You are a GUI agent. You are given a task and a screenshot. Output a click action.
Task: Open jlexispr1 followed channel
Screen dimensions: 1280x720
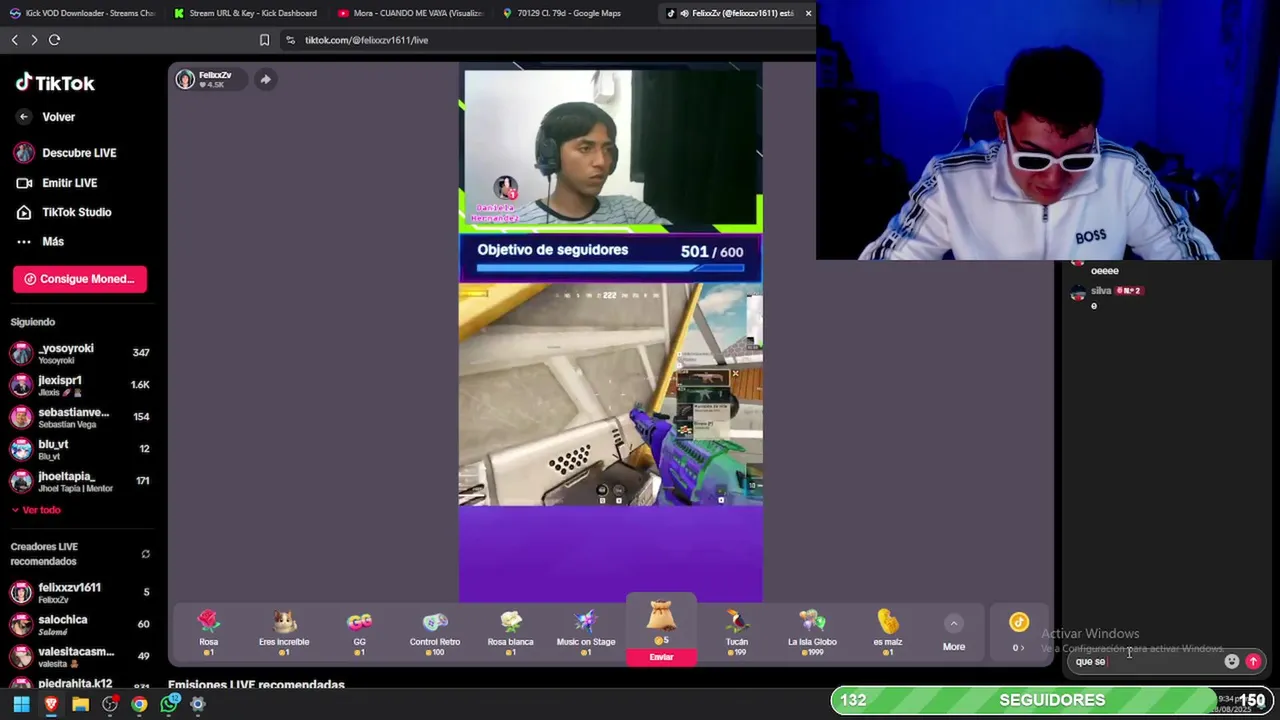80,385
